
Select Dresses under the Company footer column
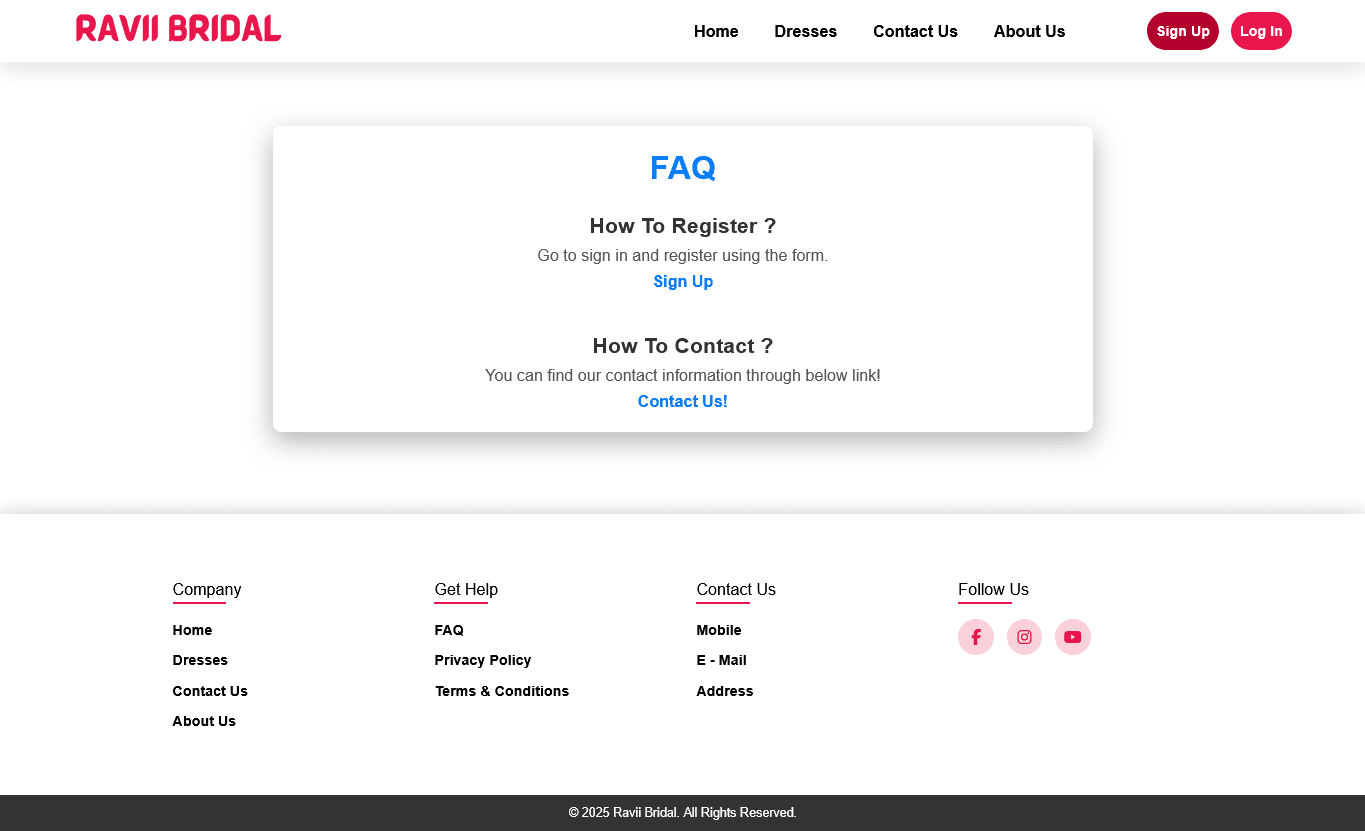coord(200,660)
